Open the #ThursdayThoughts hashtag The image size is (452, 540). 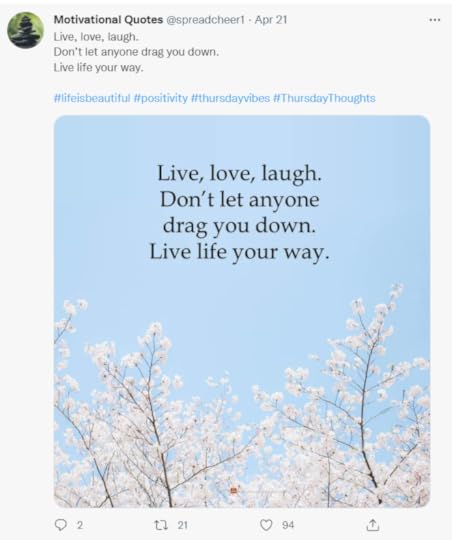(324, 98)
